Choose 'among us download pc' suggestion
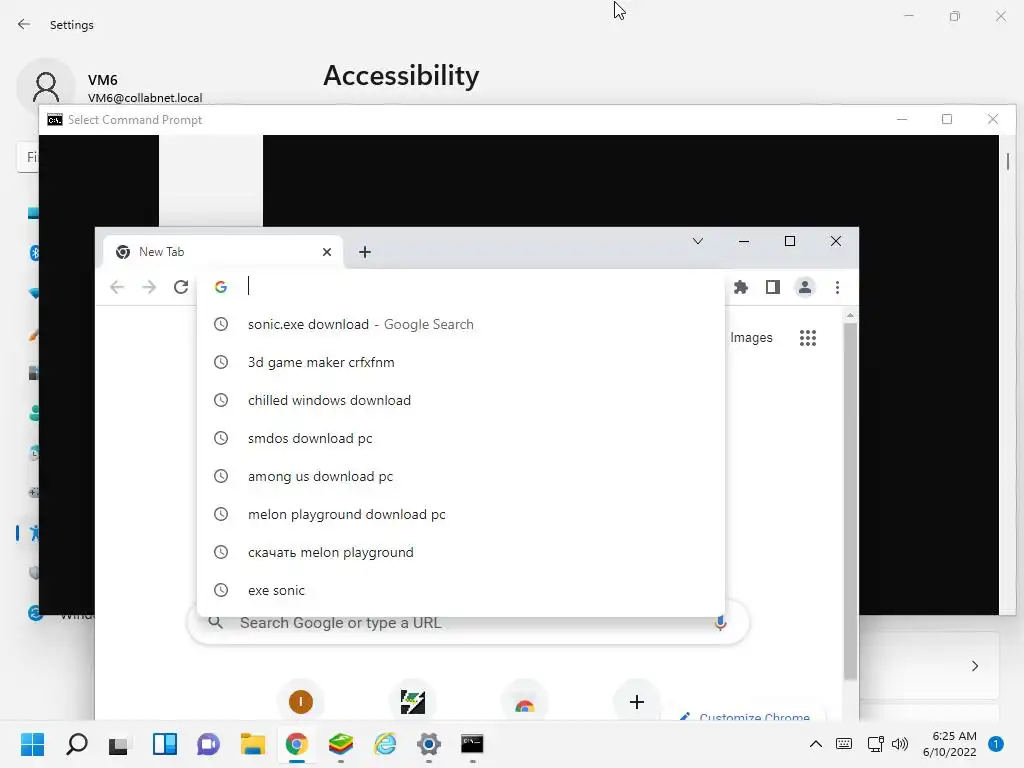Viewport: 1024px width, 768px height. click(x=460, y=477)
